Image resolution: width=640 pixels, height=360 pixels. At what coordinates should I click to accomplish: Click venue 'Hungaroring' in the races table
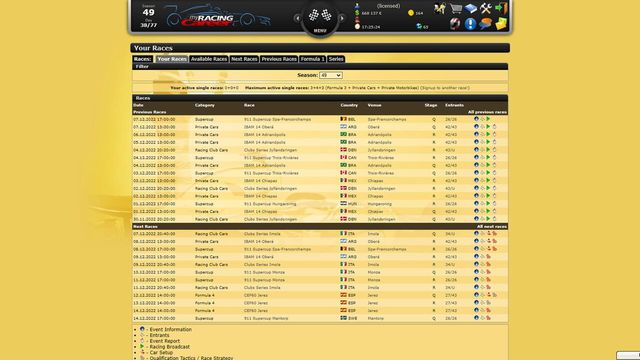pos(380,204)
